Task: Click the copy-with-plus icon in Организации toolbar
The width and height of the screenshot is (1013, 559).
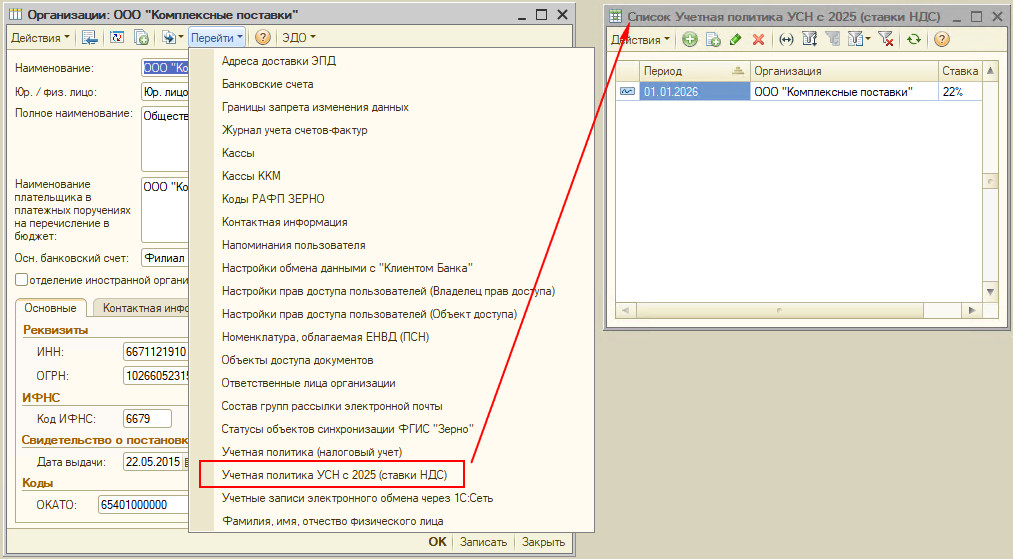Action: [141, 37]
